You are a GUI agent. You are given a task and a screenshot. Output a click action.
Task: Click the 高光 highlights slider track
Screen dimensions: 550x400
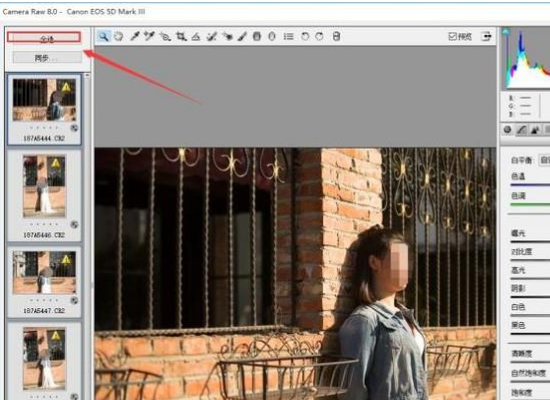click(530, 279)
